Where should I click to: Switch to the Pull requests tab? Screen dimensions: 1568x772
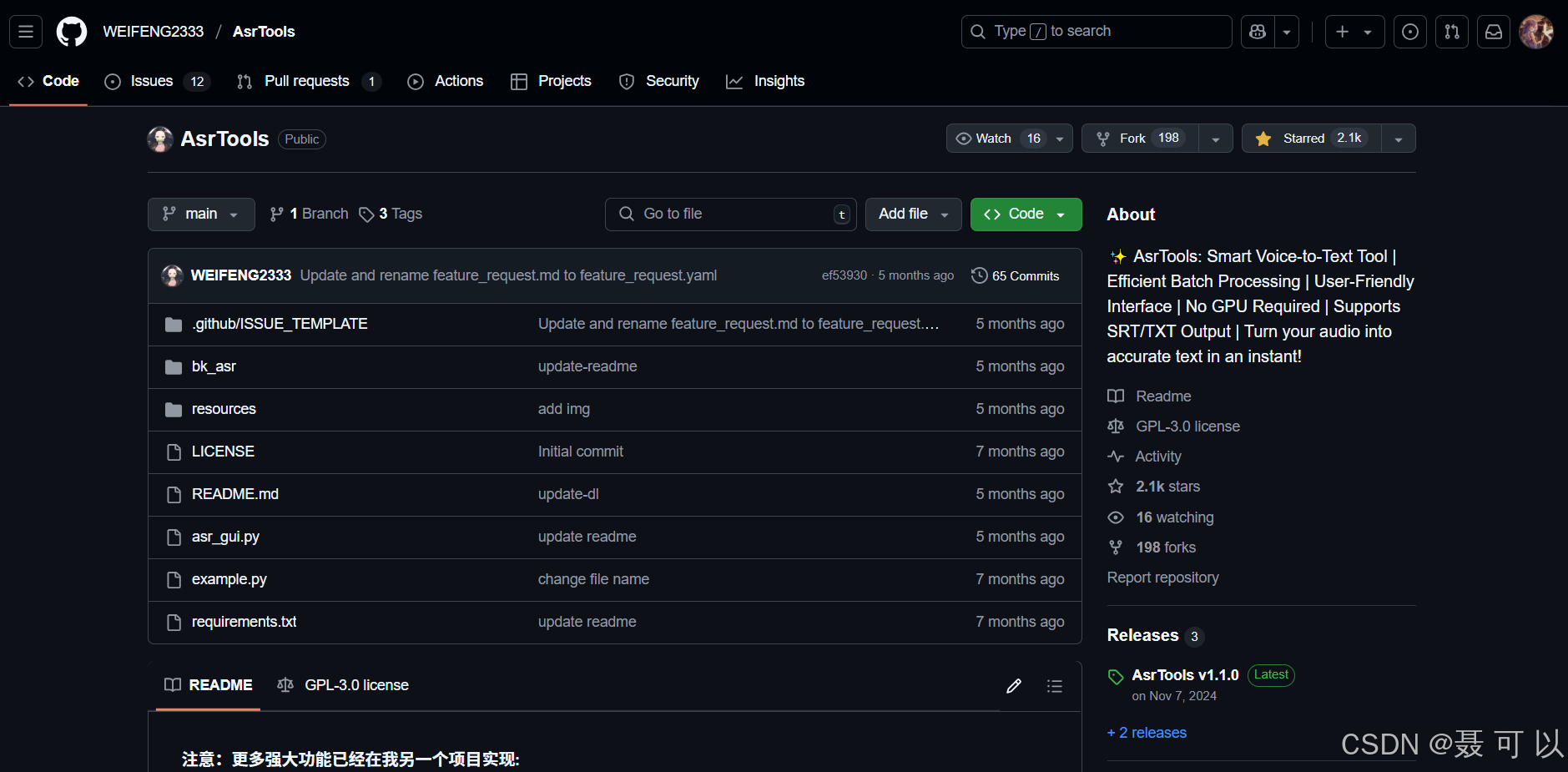click(x=309, y=81)
